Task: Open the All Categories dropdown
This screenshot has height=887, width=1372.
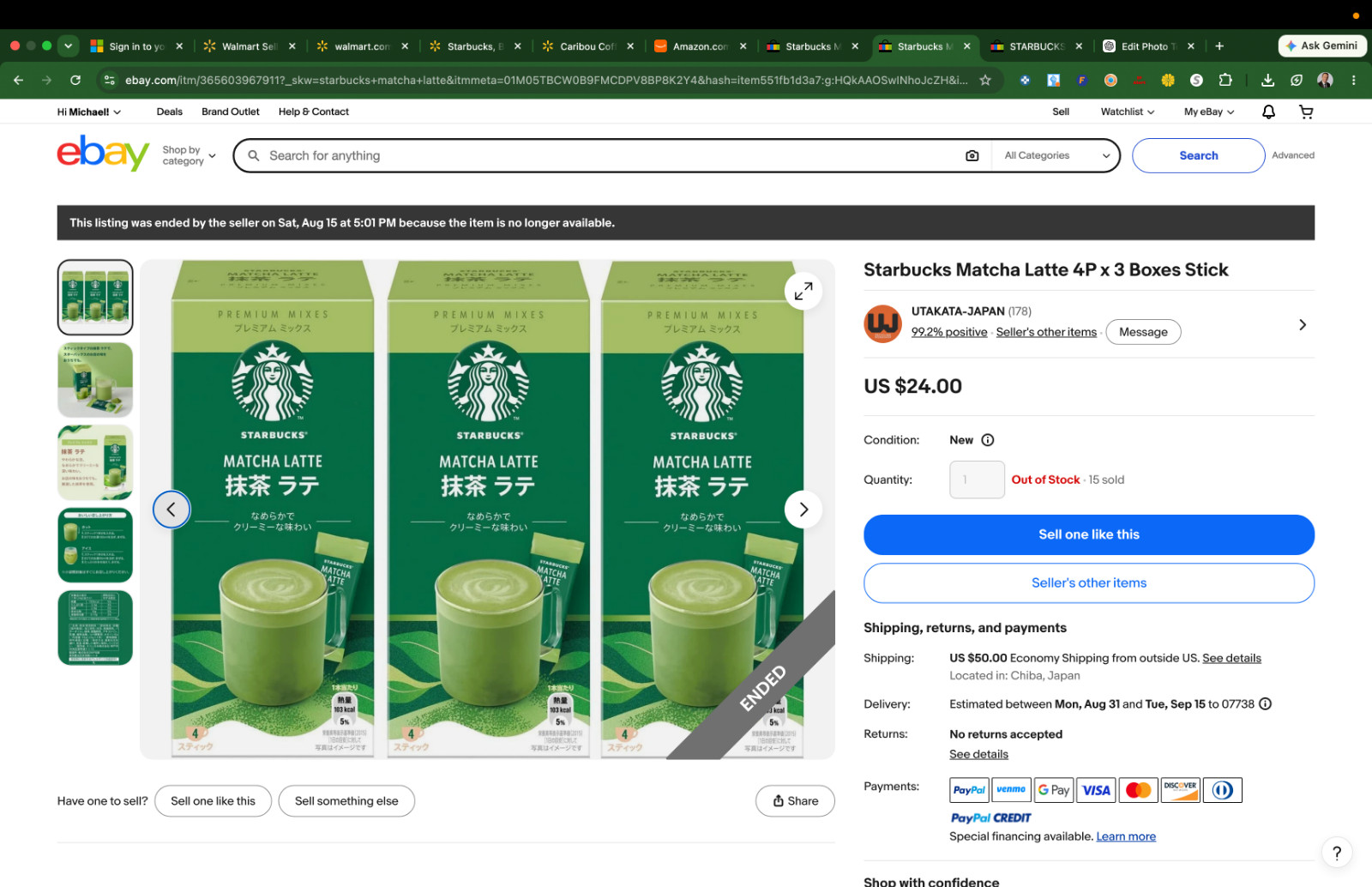Action: pos(1056,155)
